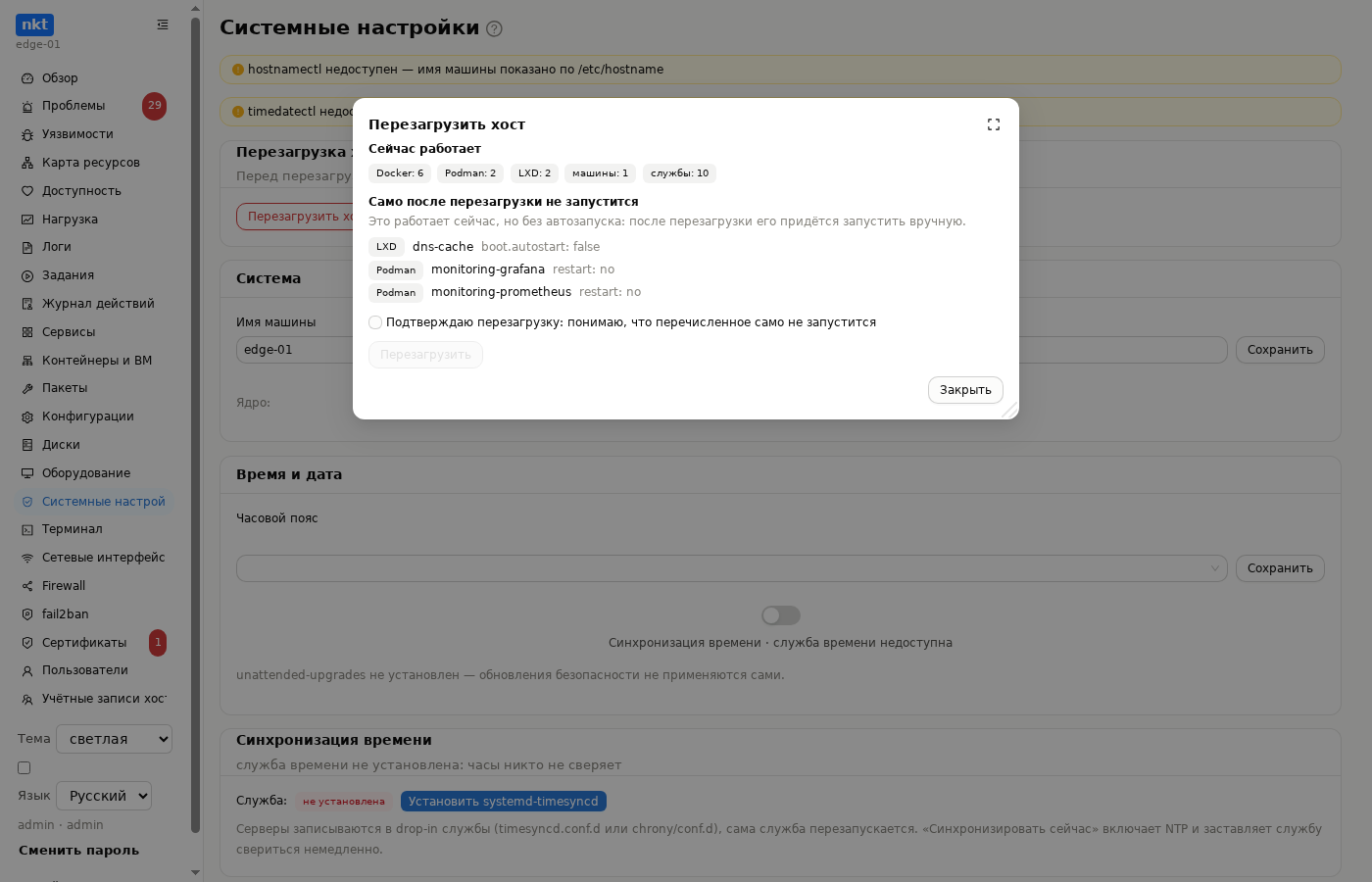The image size is (1372, 882).
Task: Expand the Часовой пояс timezone dropdown
Action: (x=731, y=568)
